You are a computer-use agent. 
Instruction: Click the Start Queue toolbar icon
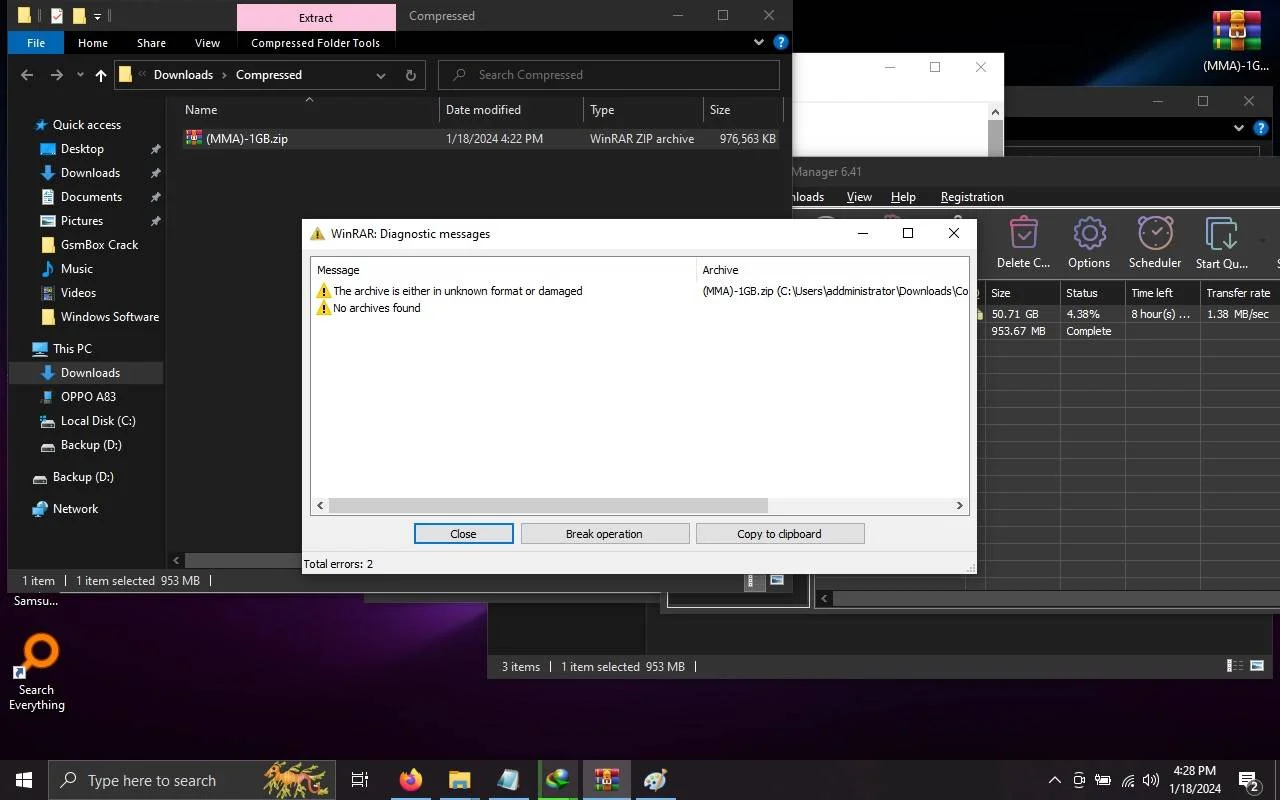coord(1221,243)
